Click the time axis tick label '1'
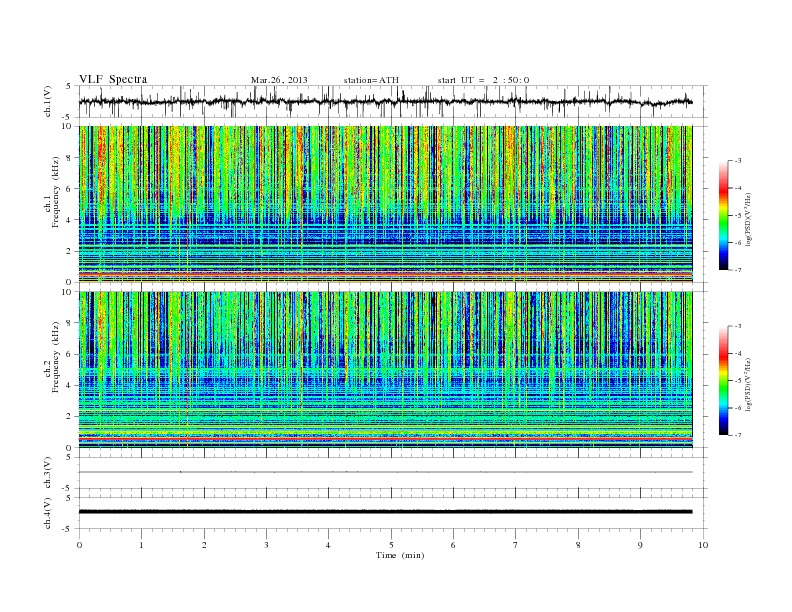792x612 pixels. pyautogui.click(x=141, y=545)
